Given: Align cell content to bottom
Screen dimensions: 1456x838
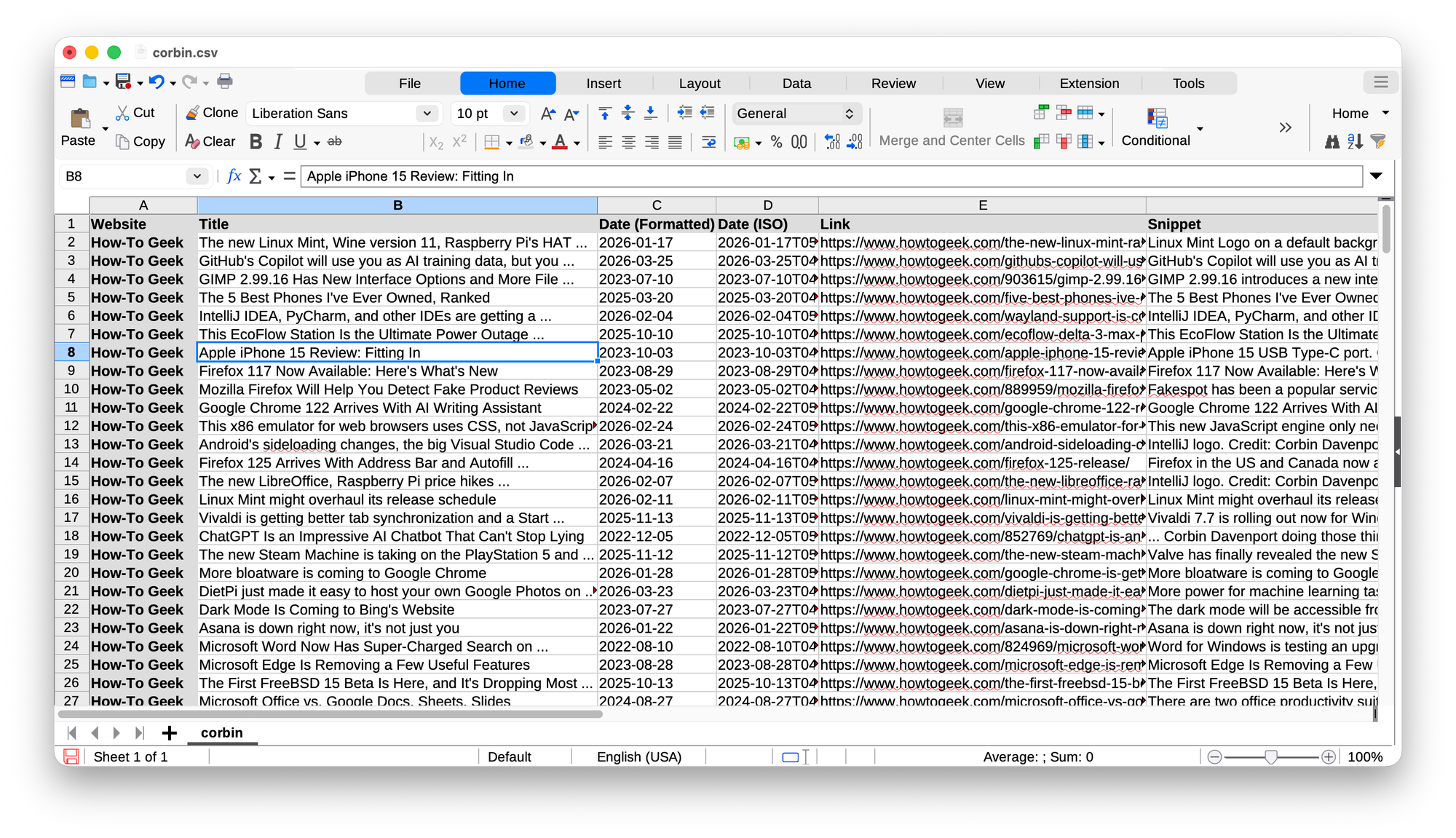Looking at the screenshot, I should pyautogui.click(x=651, y=113).
